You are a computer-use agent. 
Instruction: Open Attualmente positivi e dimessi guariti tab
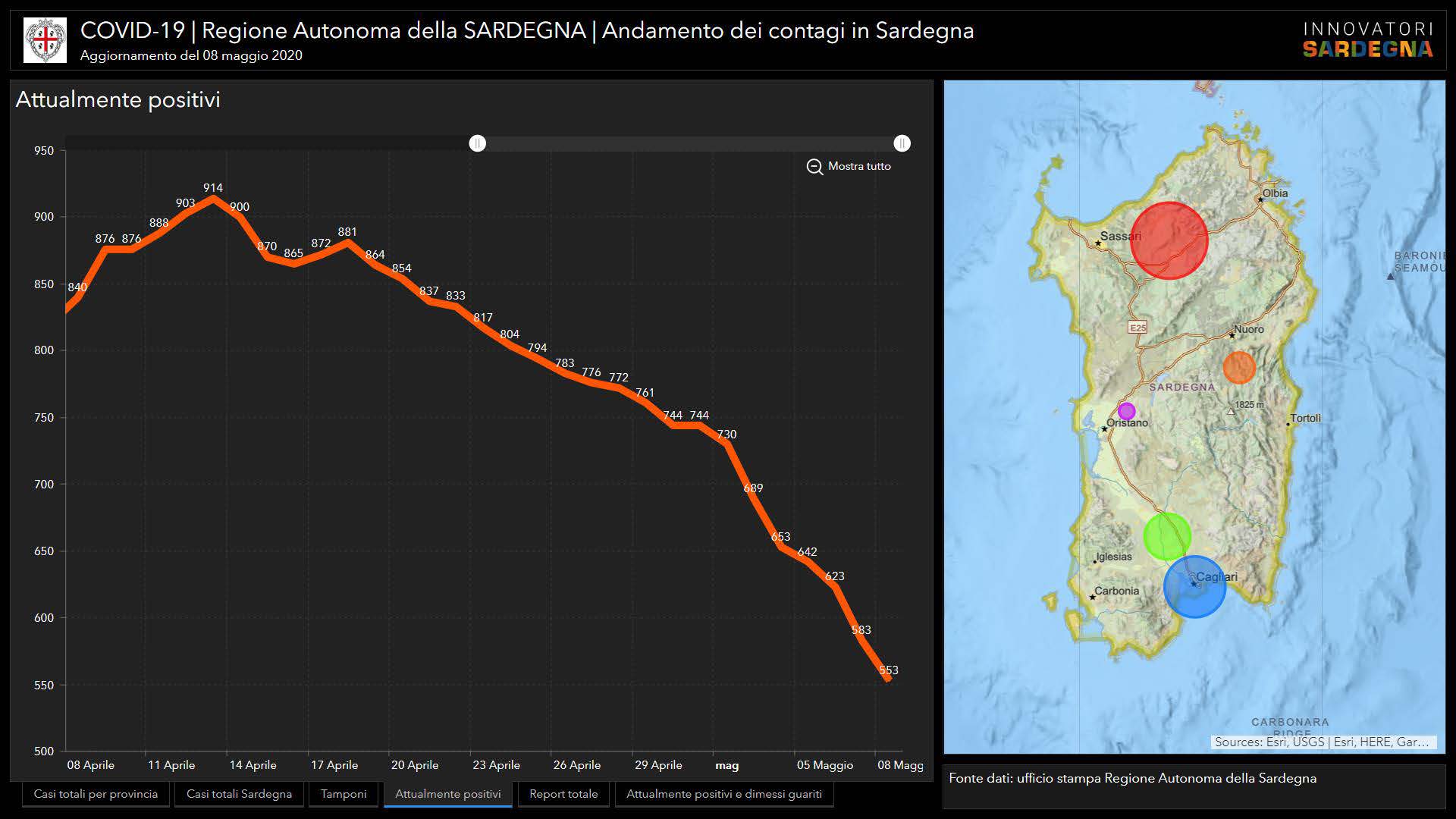click(723, 794)
